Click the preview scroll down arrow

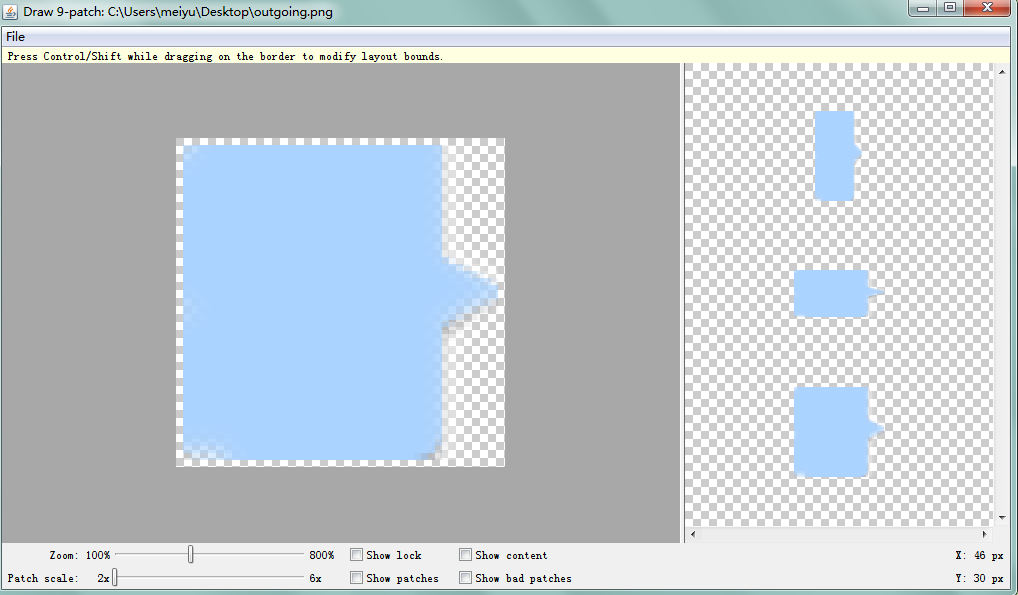1002,518
